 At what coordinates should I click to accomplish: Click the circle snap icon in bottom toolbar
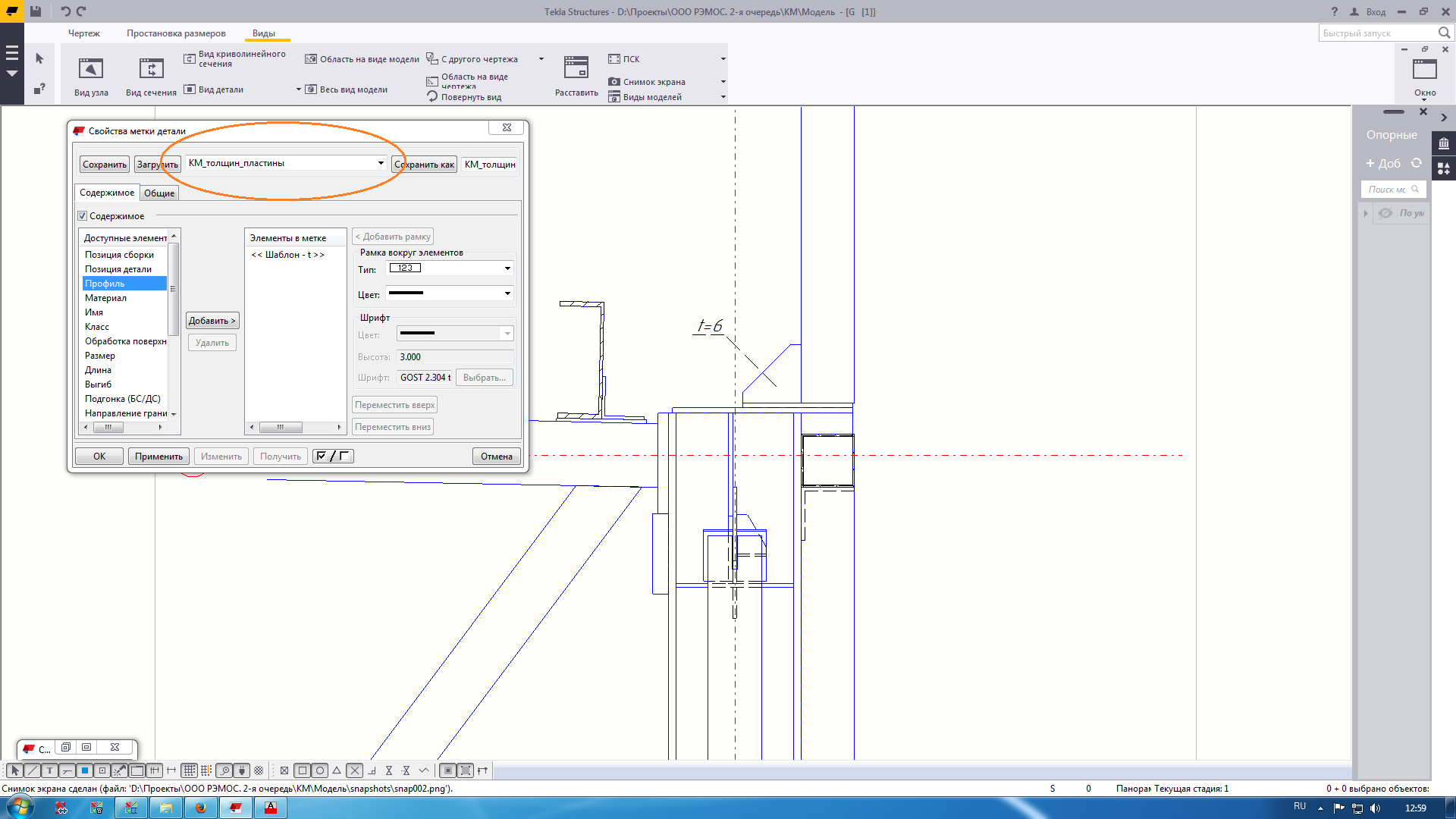pyautogui.click(x=320, y=770)
